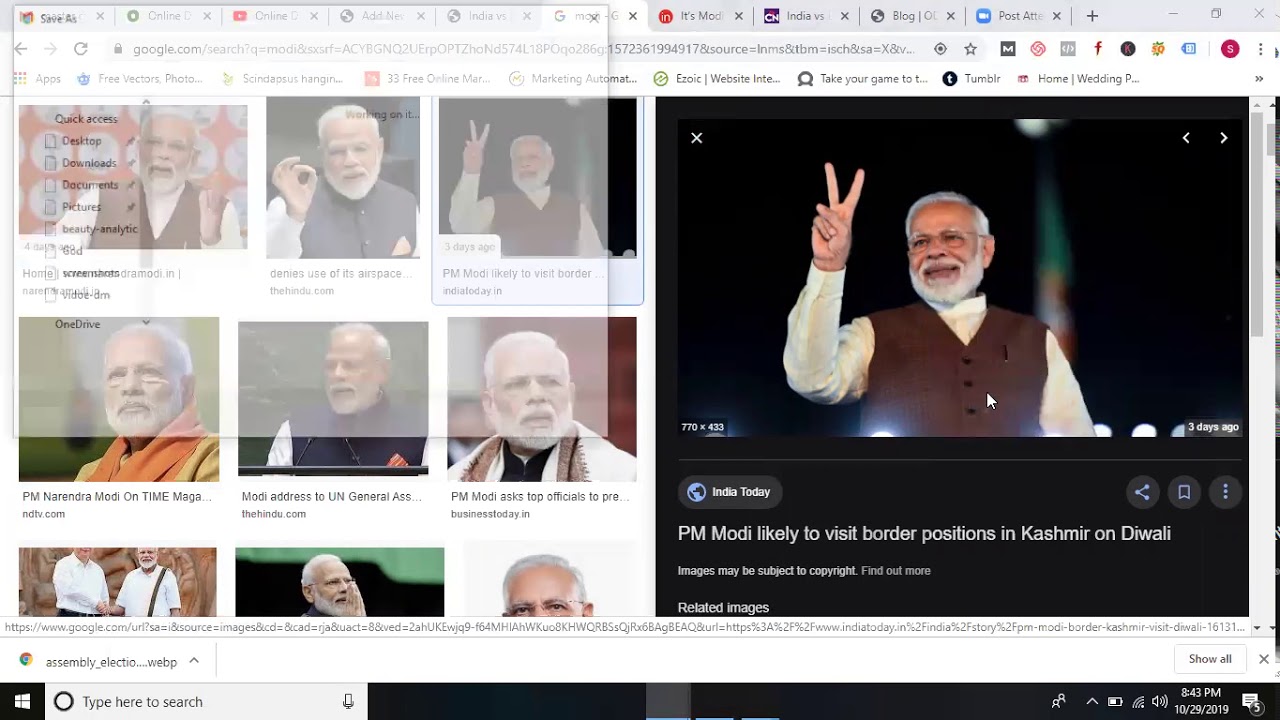Viewport: 1280px width, 720px height.
Task: Close the Blog tab
Action: (x=950, y=16)
